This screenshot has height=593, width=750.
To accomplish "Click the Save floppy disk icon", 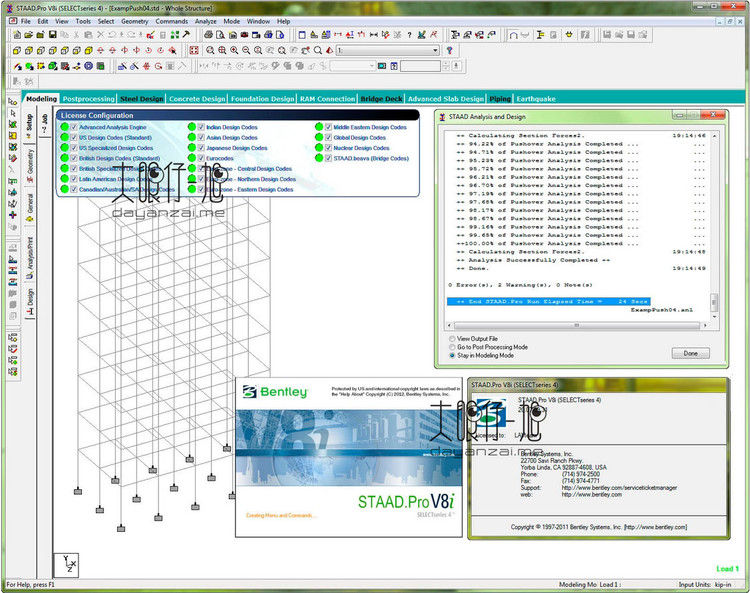I will pos(53,35).
